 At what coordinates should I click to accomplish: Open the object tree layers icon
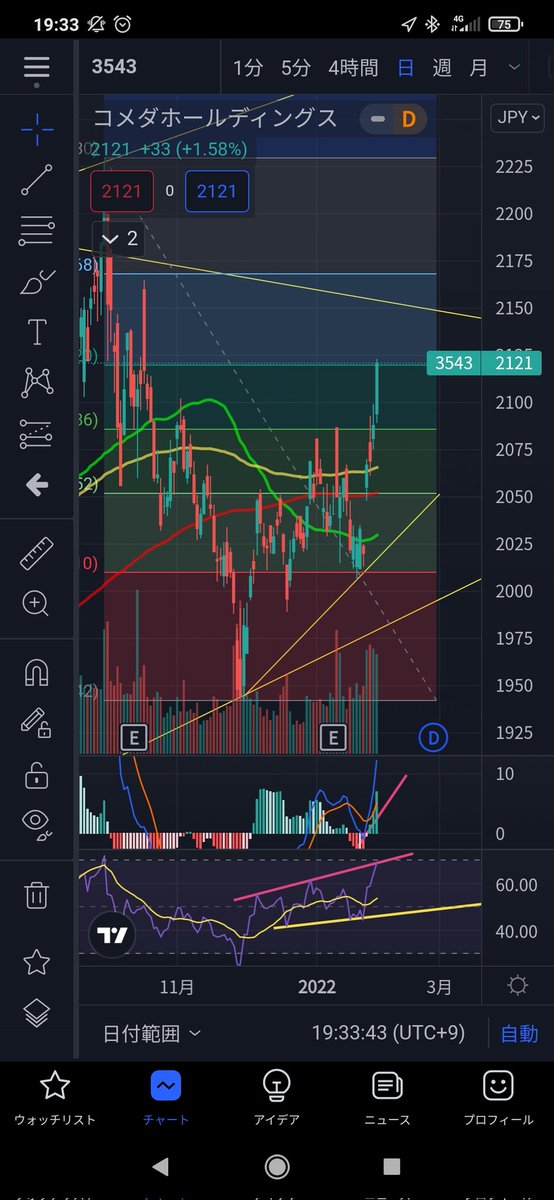37,1013
